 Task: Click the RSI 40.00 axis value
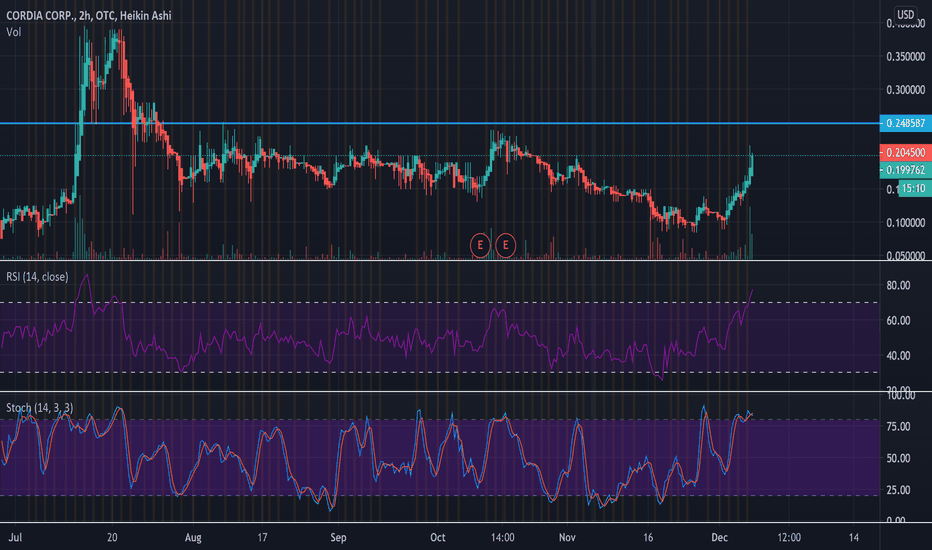[898, 356]
